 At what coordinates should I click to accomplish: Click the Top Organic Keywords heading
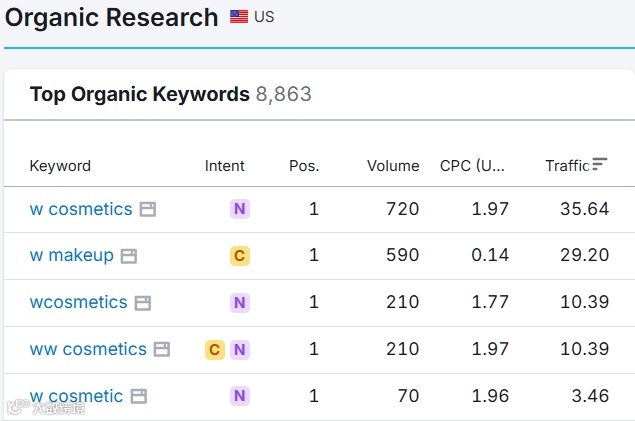(x=140, y=95)
